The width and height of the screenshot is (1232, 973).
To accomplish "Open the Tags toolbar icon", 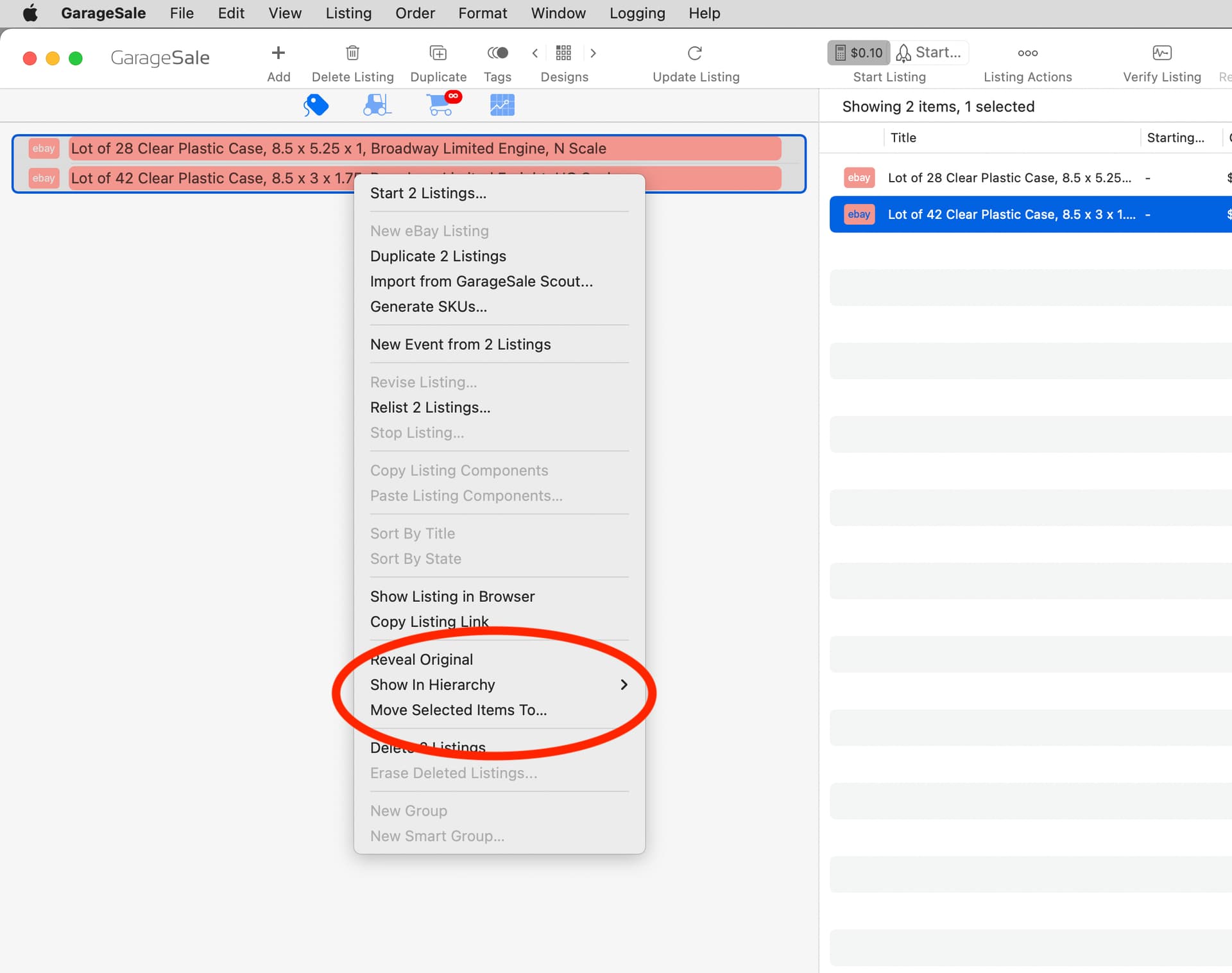I will pos(497,53).
